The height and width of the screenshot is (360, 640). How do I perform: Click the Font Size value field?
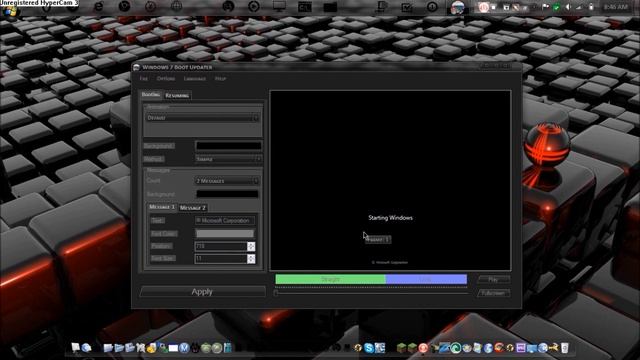[x=221, y=258]
